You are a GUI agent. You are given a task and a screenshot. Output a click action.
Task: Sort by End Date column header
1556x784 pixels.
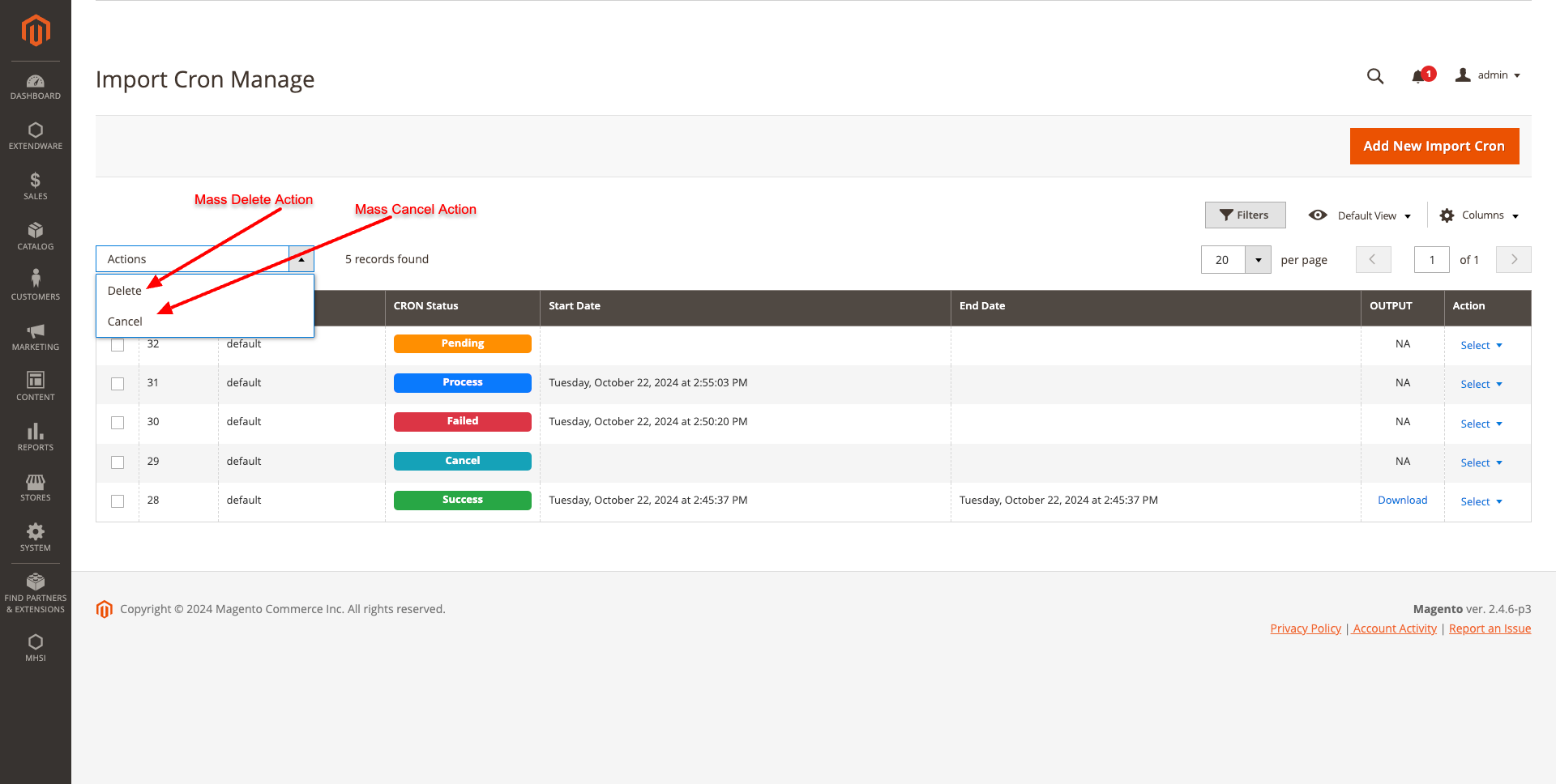pyautogui.click(x=1156, y=306)
